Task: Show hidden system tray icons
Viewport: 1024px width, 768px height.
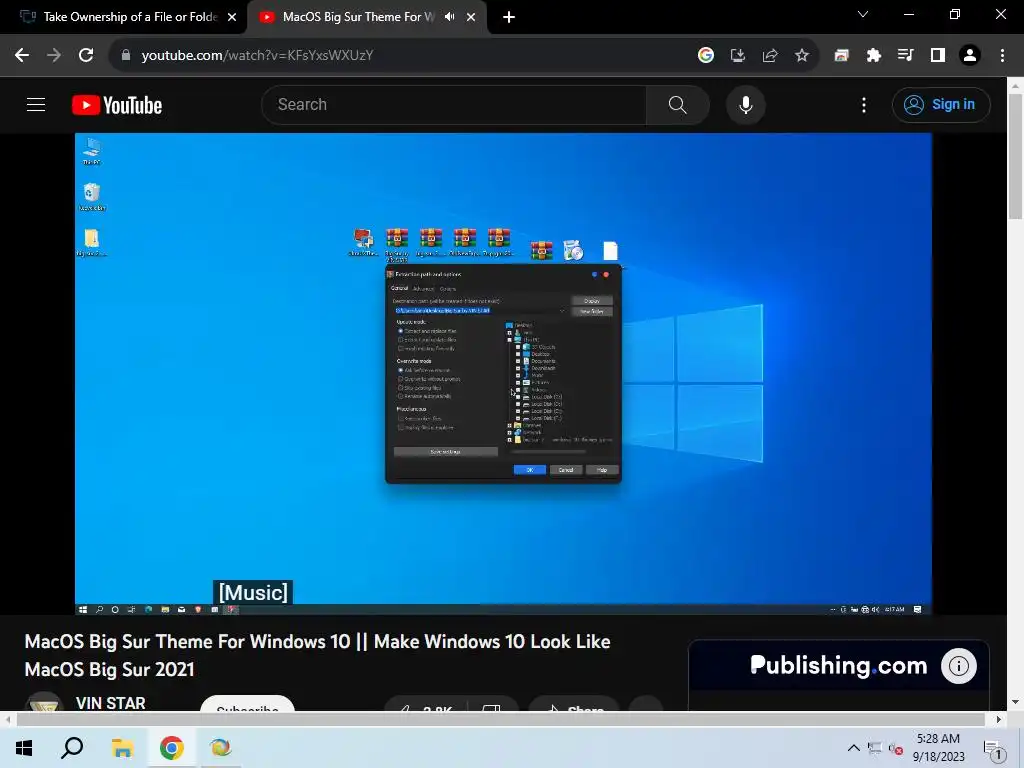Action: pyautogui.click(x=854, y=748)
